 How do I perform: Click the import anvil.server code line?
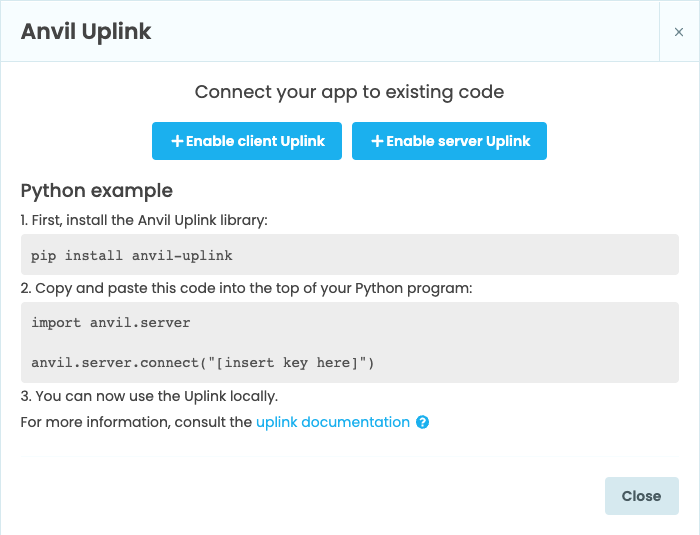point(111,323)
